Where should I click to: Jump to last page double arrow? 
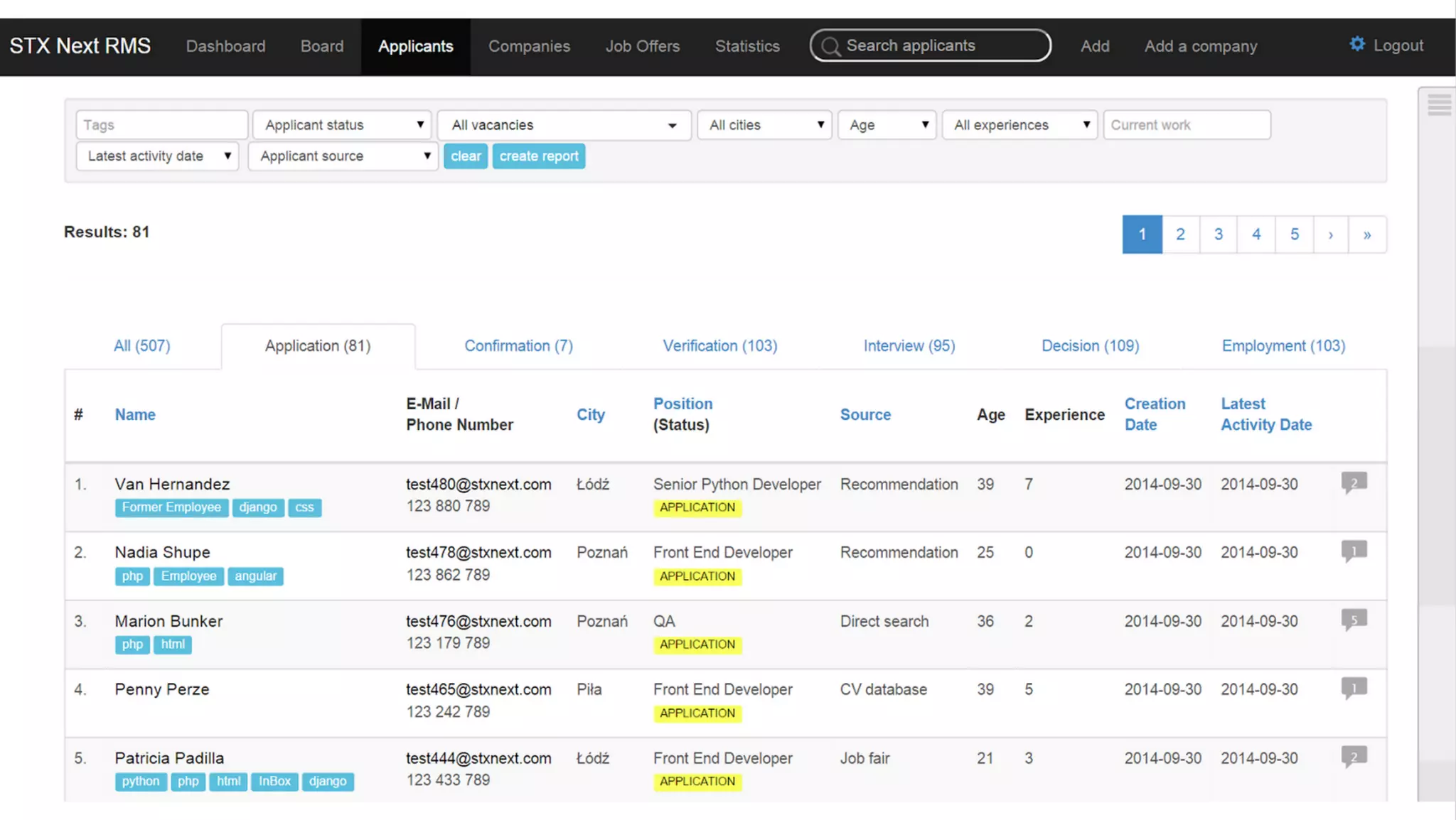tap(1367, 234)
